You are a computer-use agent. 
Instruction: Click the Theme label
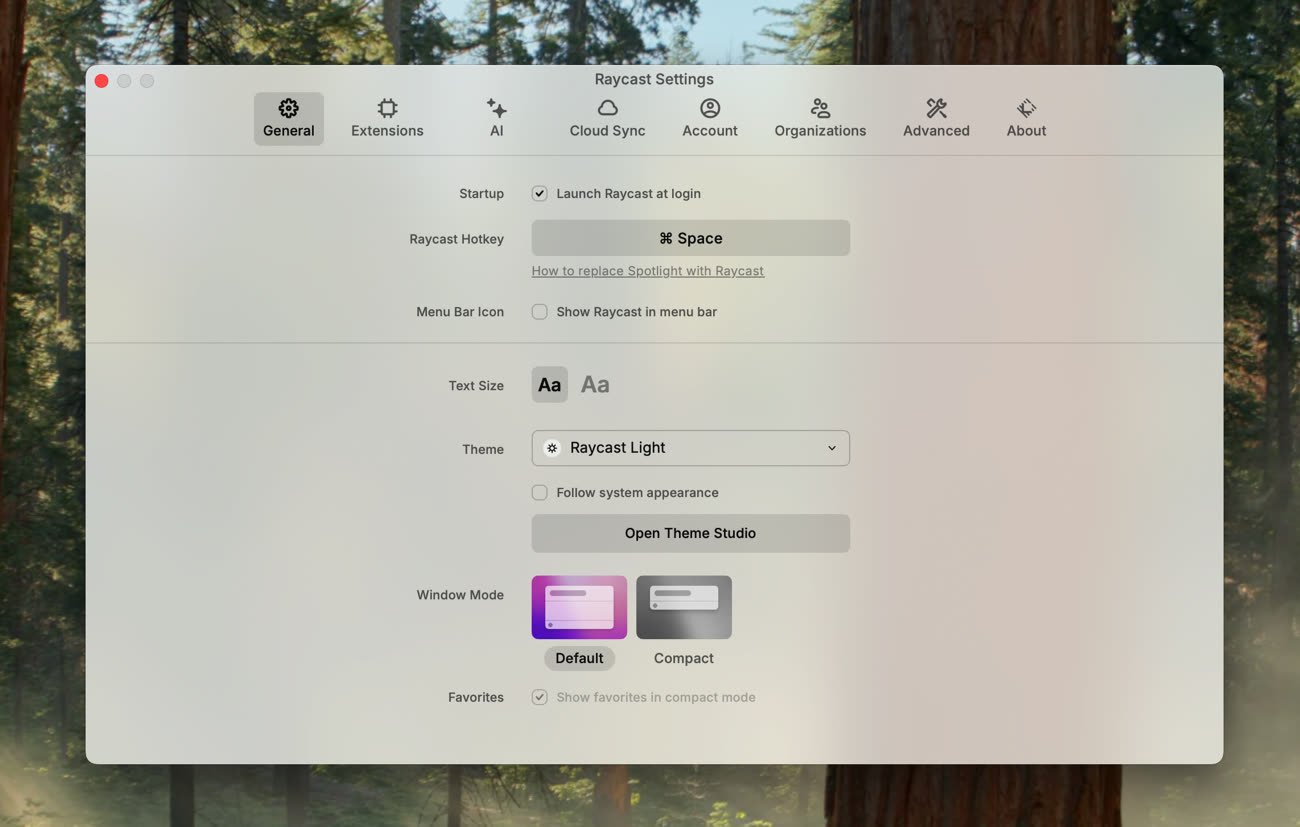point(483,450)
